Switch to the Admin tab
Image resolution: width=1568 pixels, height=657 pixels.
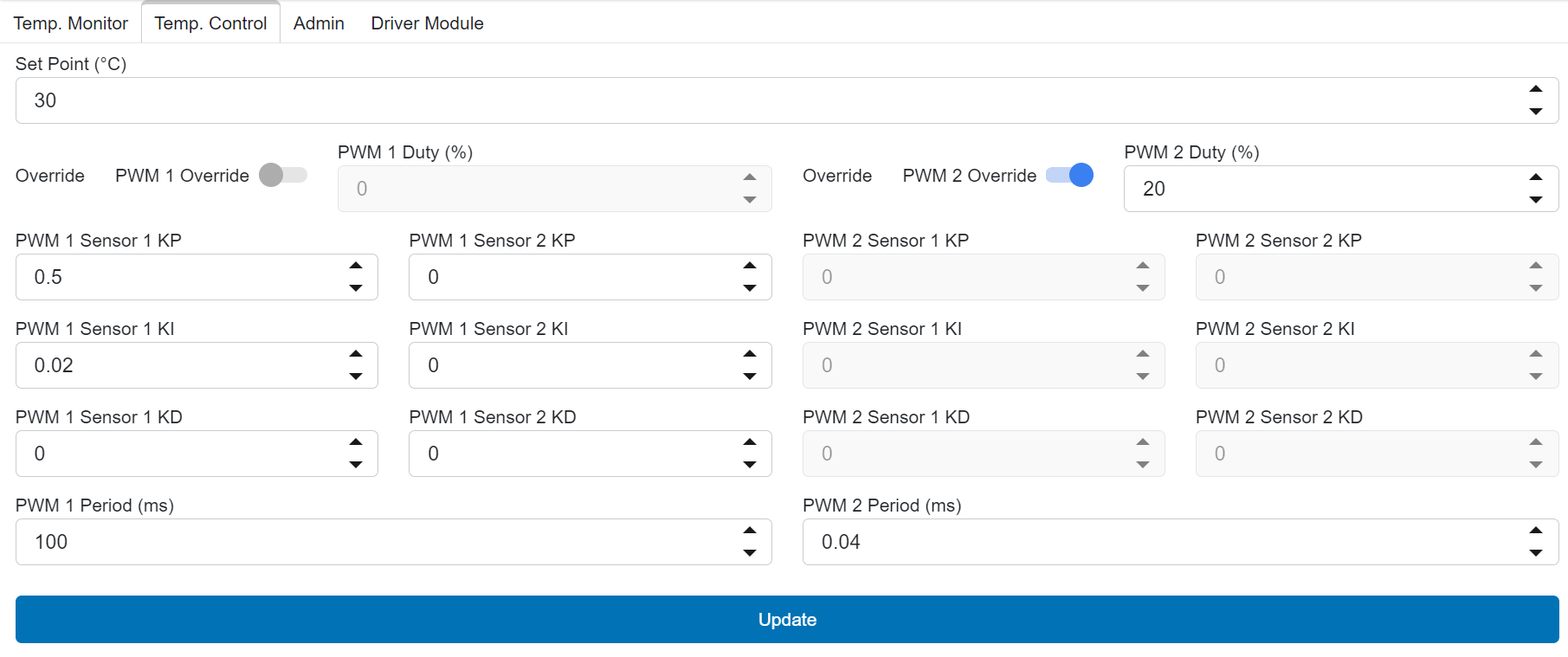319,23
